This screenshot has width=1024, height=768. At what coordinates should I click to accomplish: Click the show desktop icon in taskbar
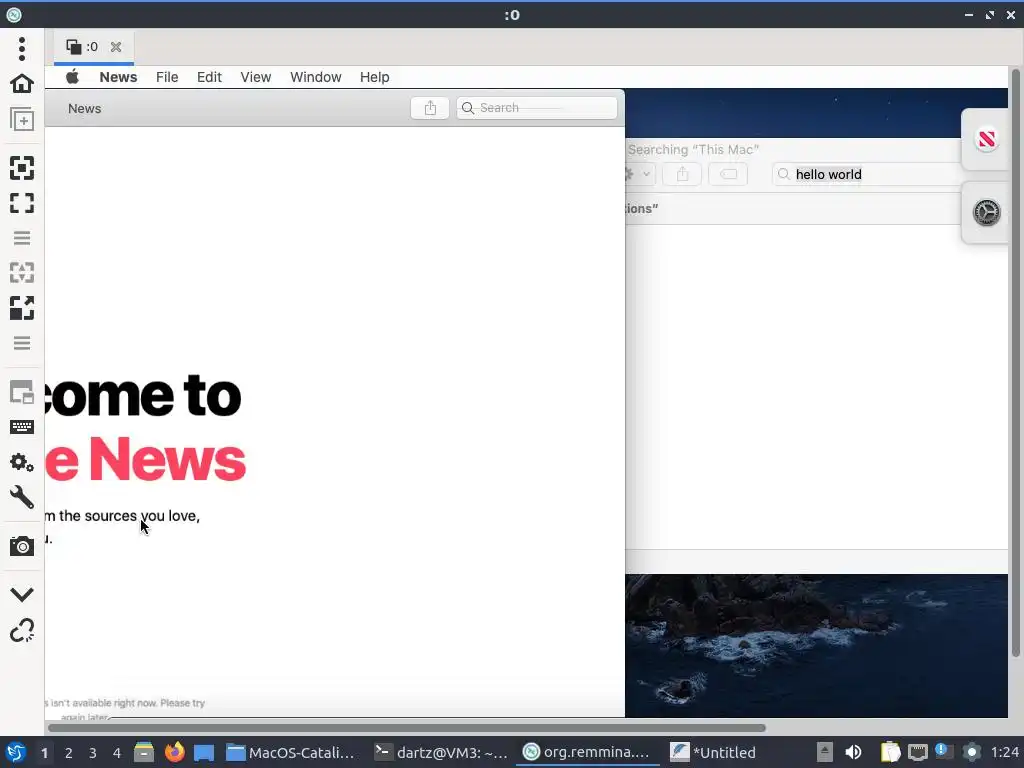pos(204,753)
